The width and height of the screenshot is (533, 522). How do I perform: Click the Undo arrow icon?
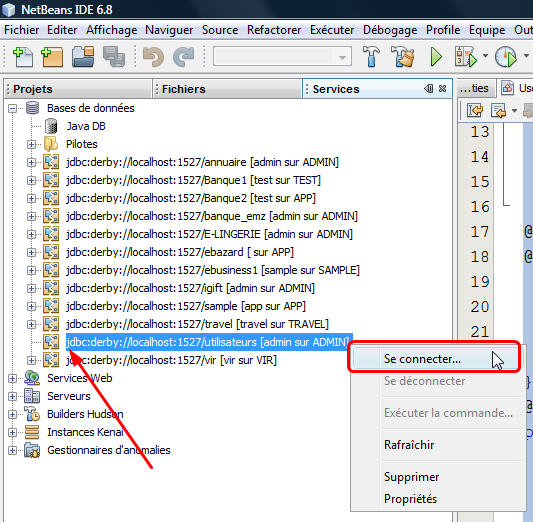153,57
